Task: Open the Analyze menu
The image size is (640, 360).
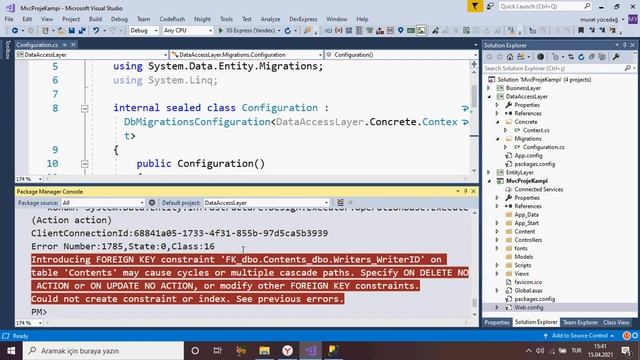Action: [x=270, y=19]
